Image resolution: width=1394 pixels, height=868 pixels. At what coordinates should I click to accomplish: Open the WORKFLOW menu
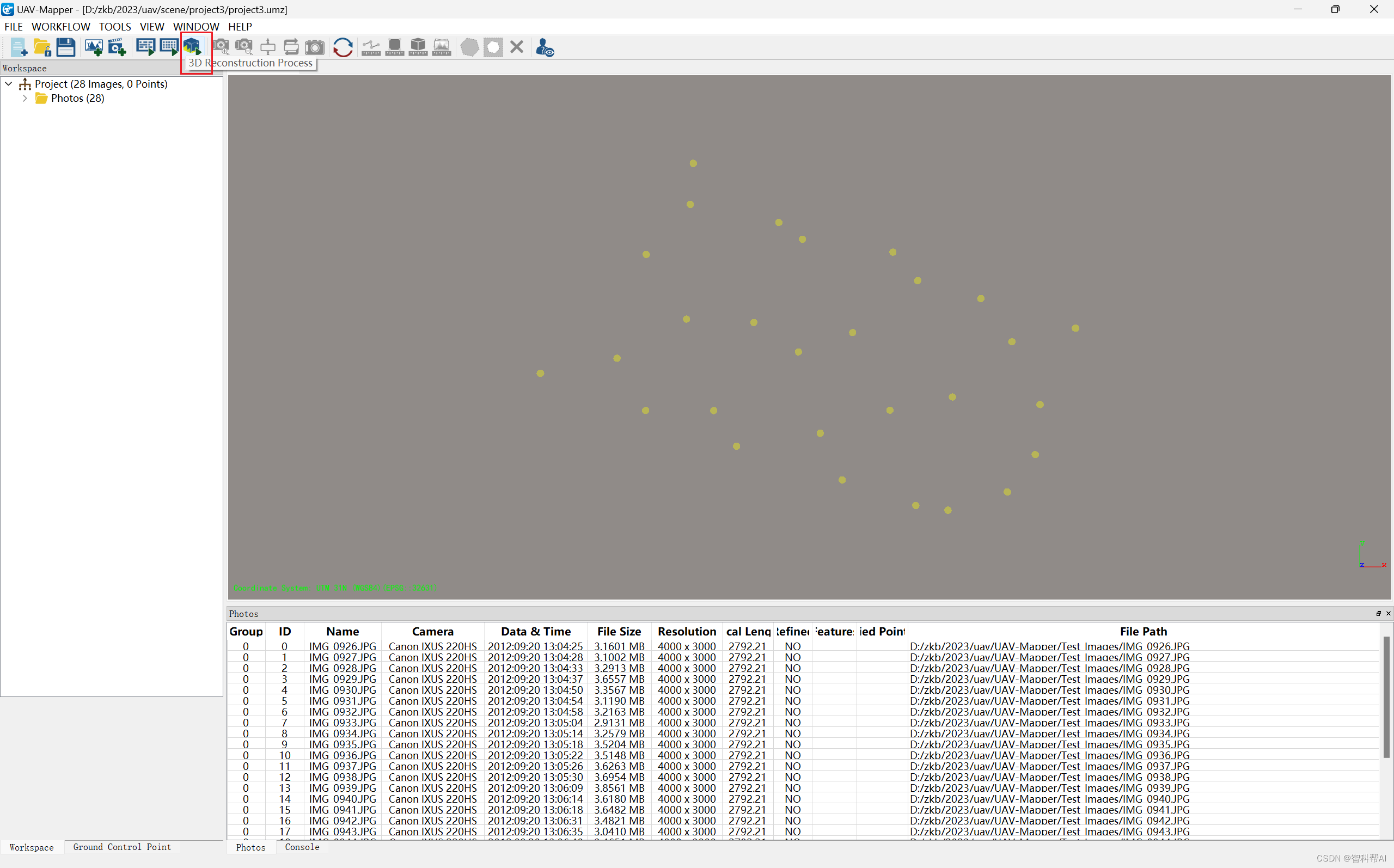click(61, 26)
